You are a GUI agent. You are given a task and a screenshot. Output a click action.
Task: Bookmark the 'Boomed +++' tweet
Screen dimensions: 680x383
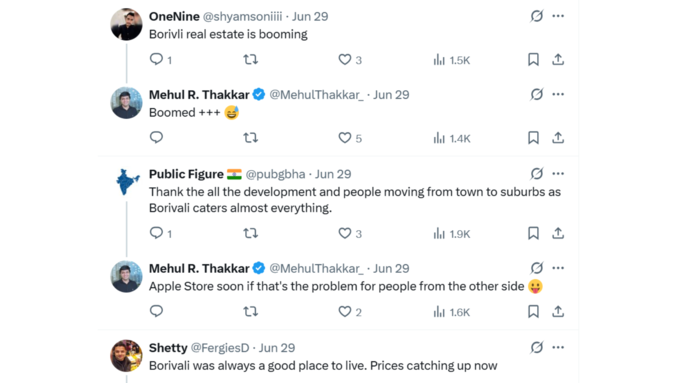click(533, 138)
